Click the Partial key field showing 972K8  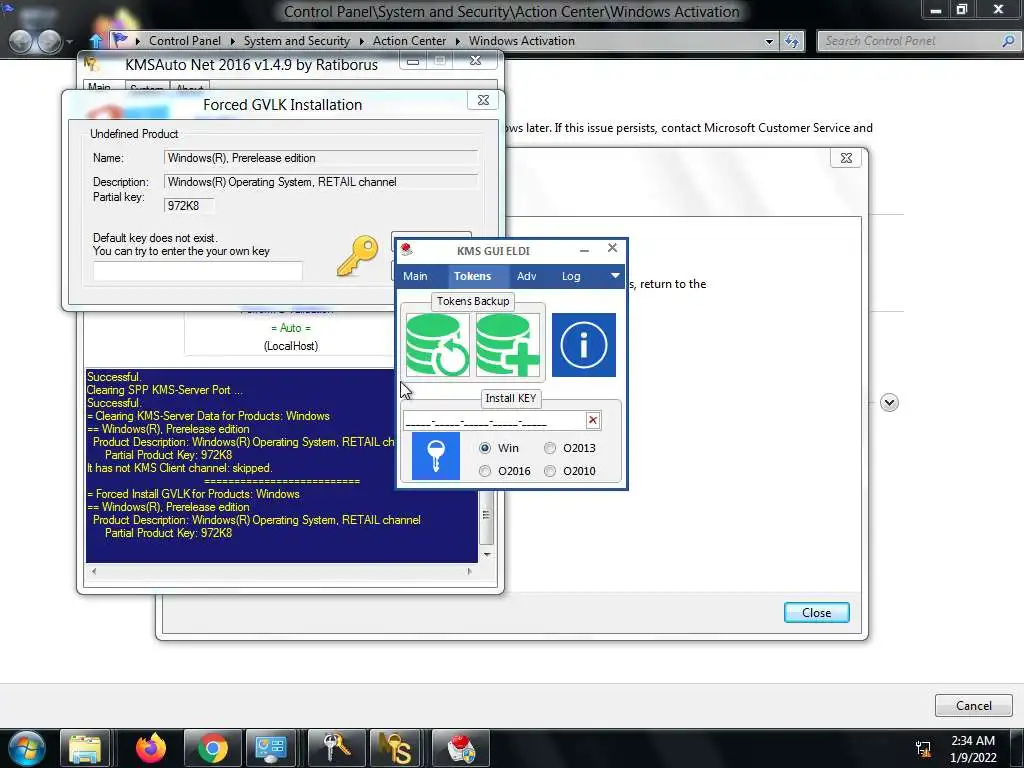189,206
